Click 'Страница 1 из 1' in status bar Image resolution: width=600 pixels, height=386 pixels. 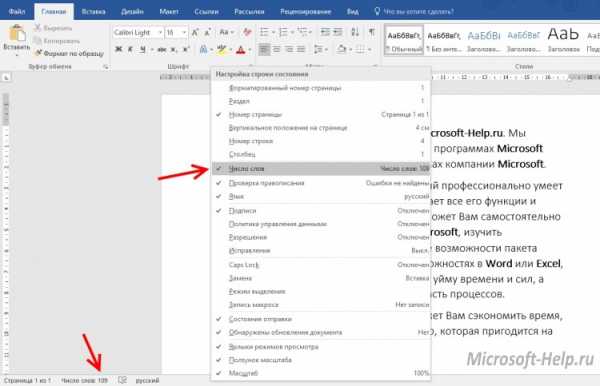point(27,380)
